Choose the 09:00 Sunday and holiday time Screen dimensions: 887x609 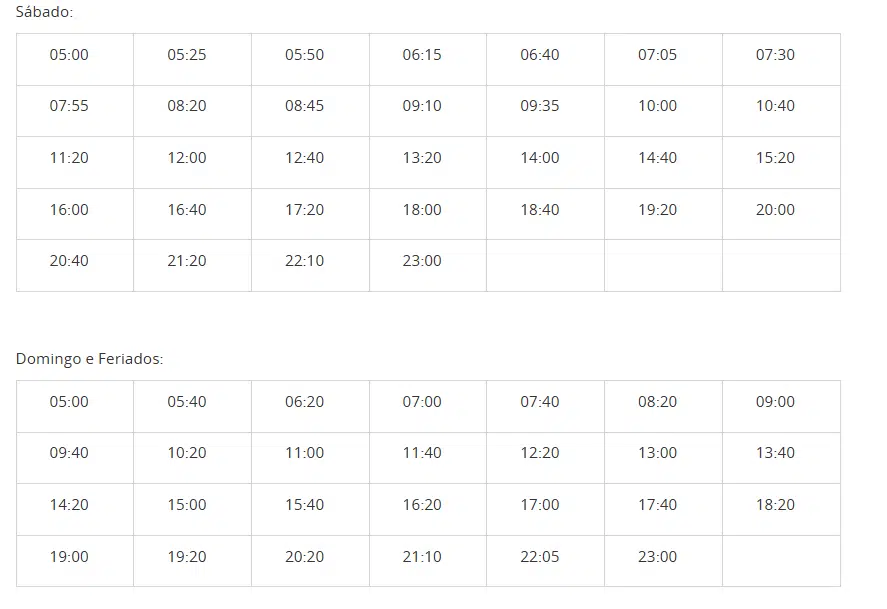pyautogui.click(x=775, y=402)
